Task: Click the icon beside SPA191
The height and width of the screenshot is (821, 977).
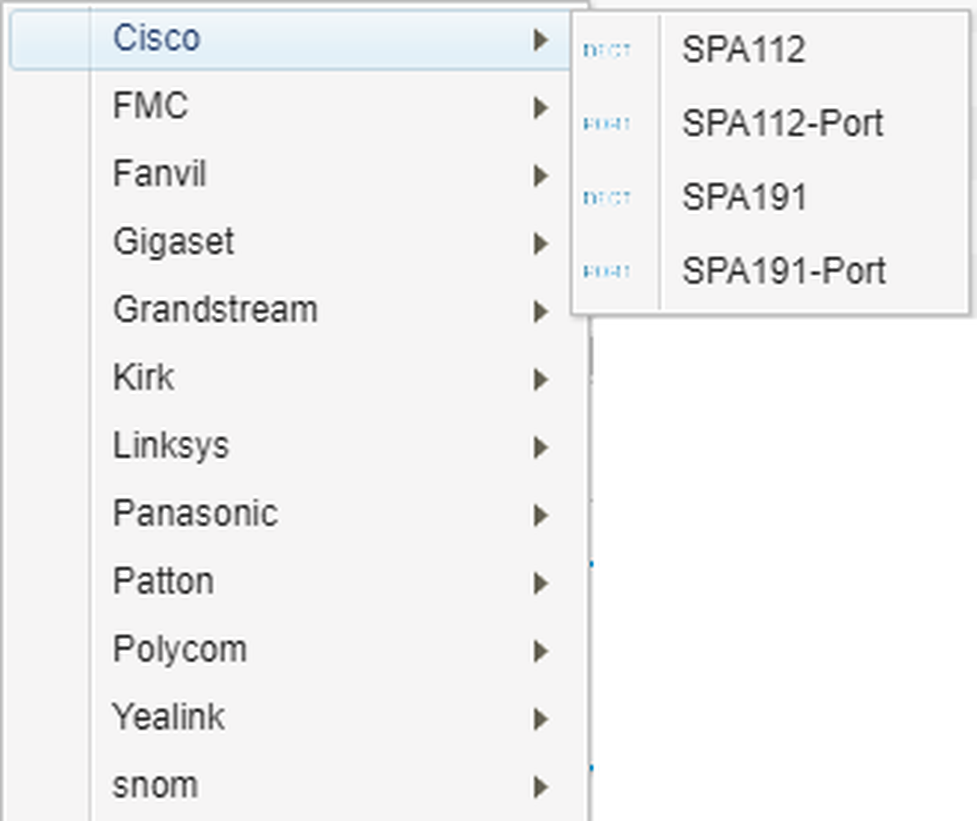Action: (x=607, y=197)
